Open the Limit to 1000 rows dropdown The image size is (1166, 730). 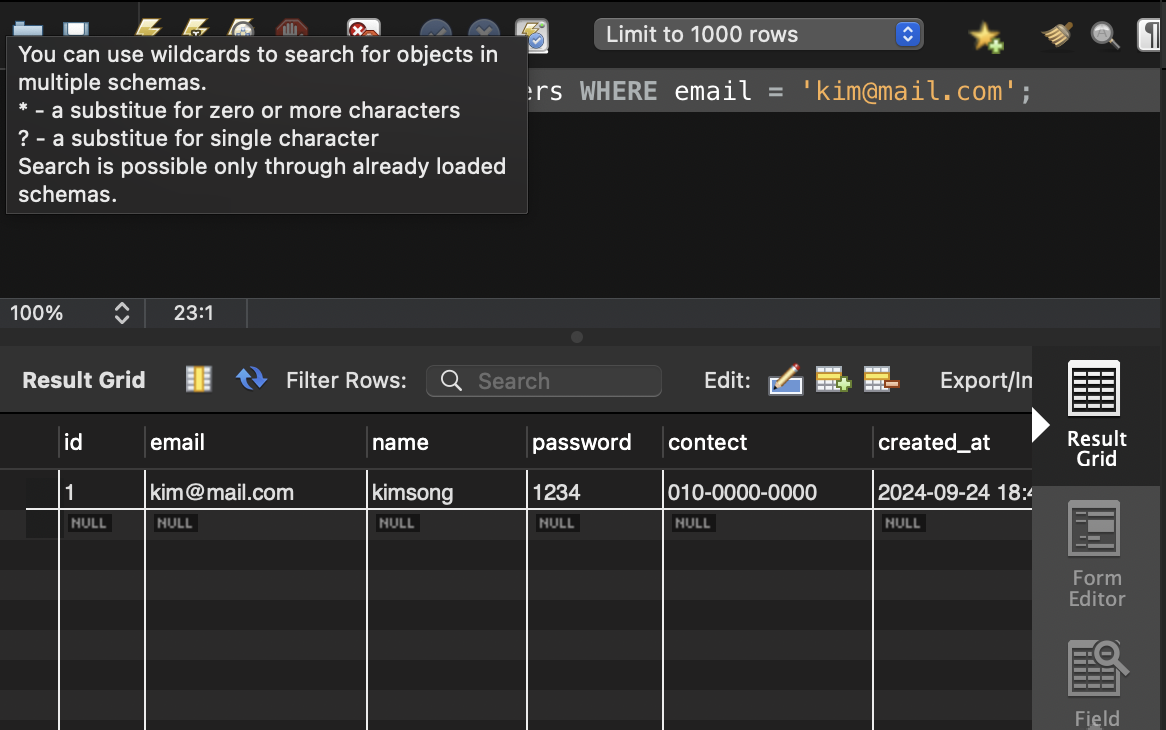758,34
